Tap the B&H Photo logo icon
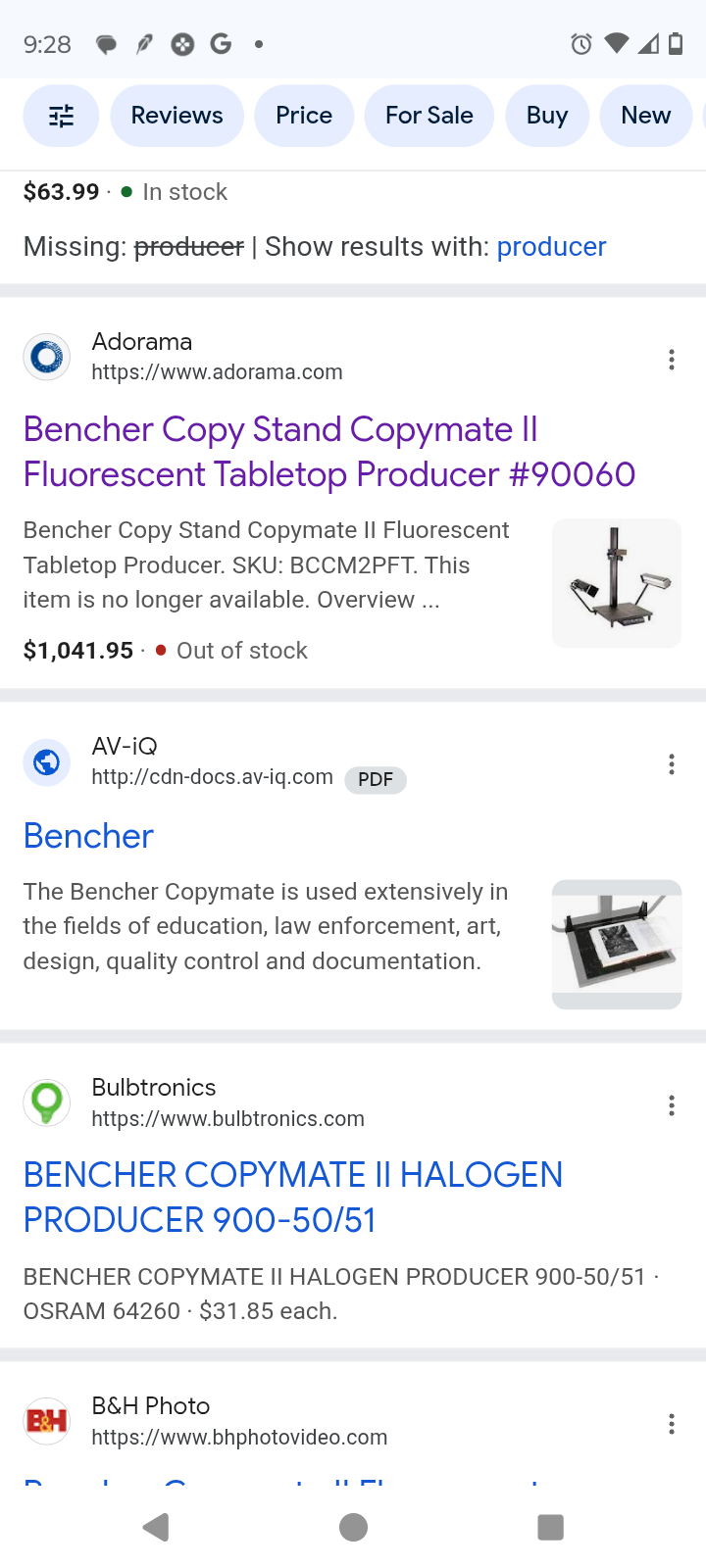 tap(46, 1420)
